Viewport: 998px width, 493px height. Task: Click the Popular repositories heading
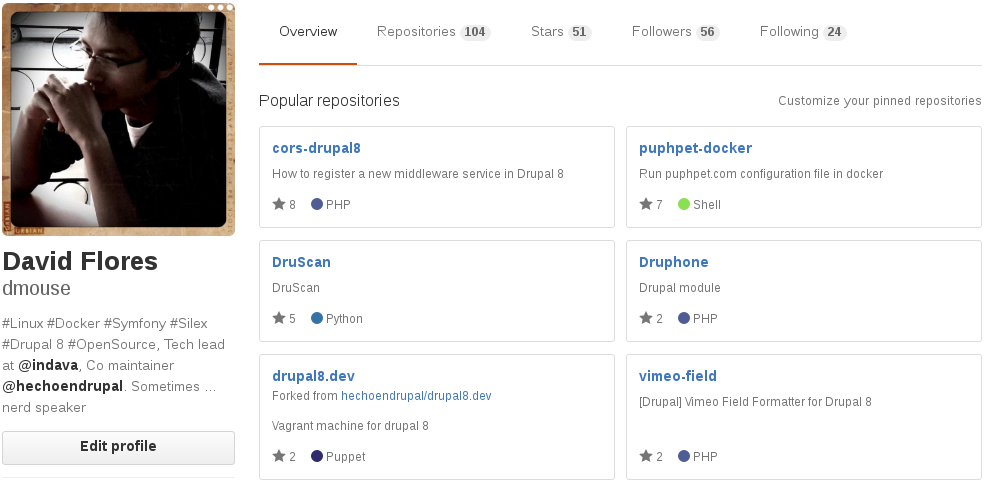[x=329, y=101]
